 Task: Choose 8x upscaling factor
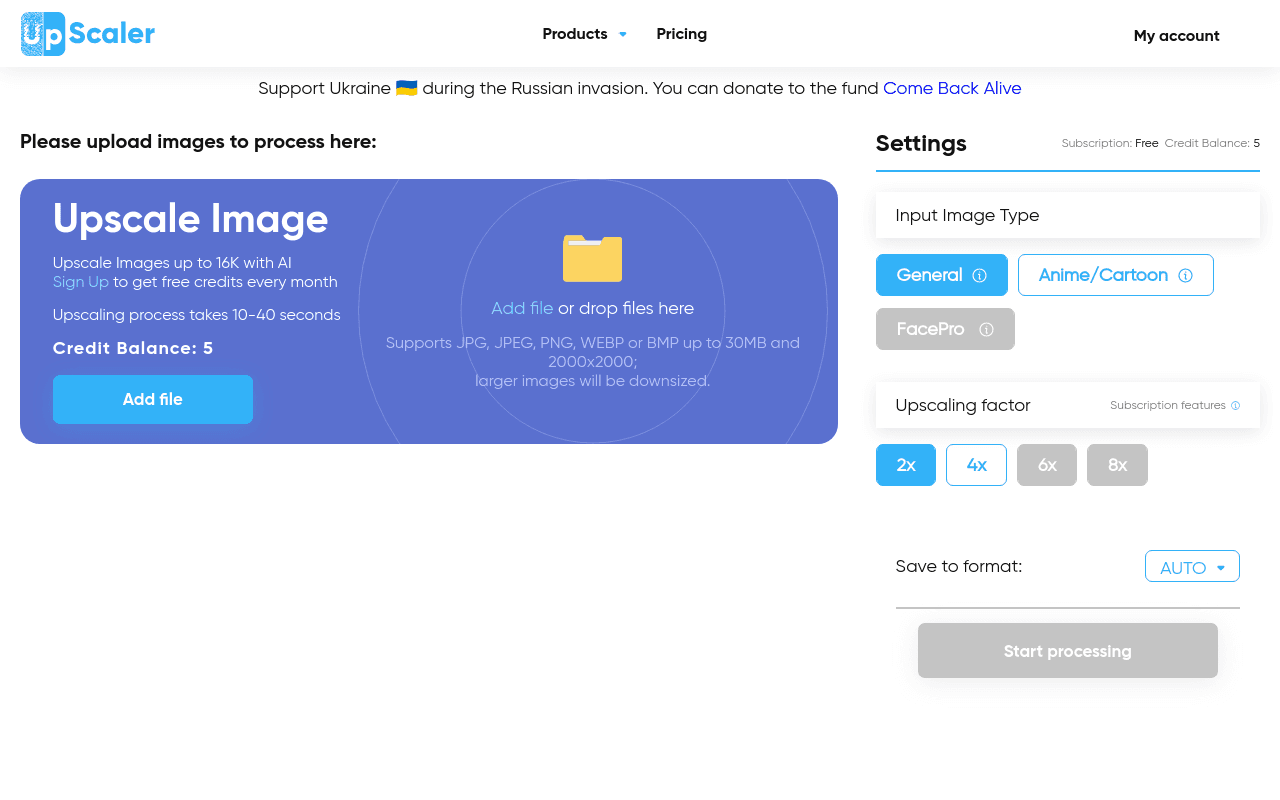click(x=1117, y=465)
